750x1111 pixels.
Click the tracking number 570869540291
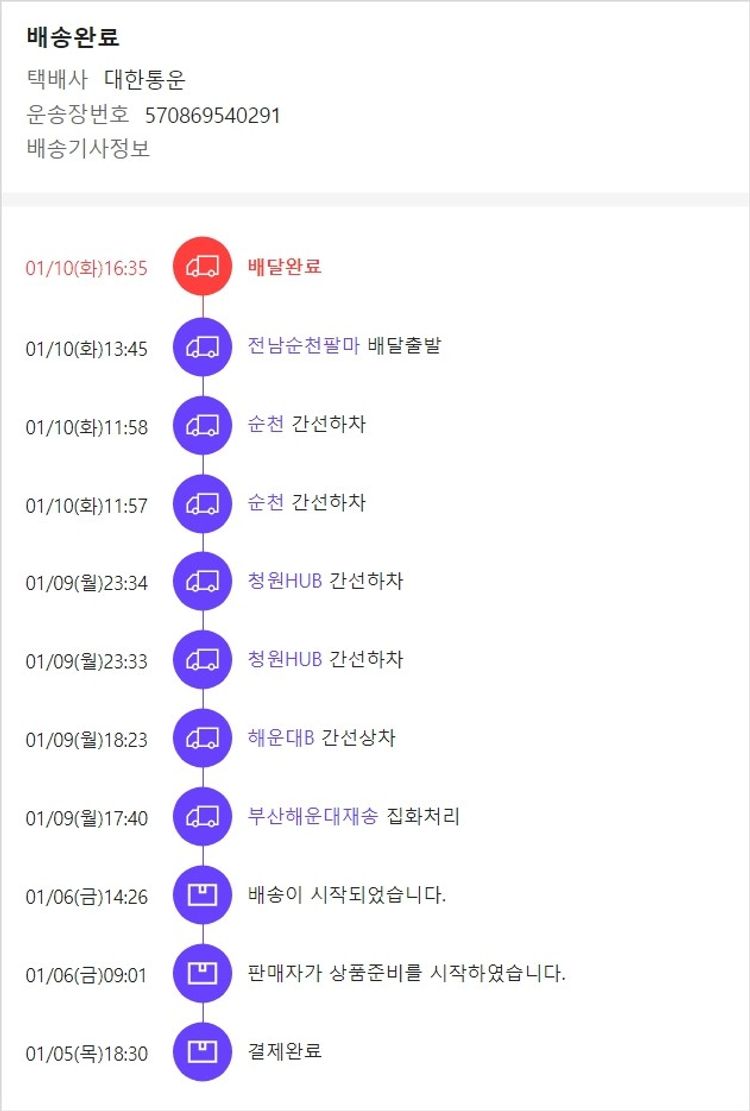[212, 115]
